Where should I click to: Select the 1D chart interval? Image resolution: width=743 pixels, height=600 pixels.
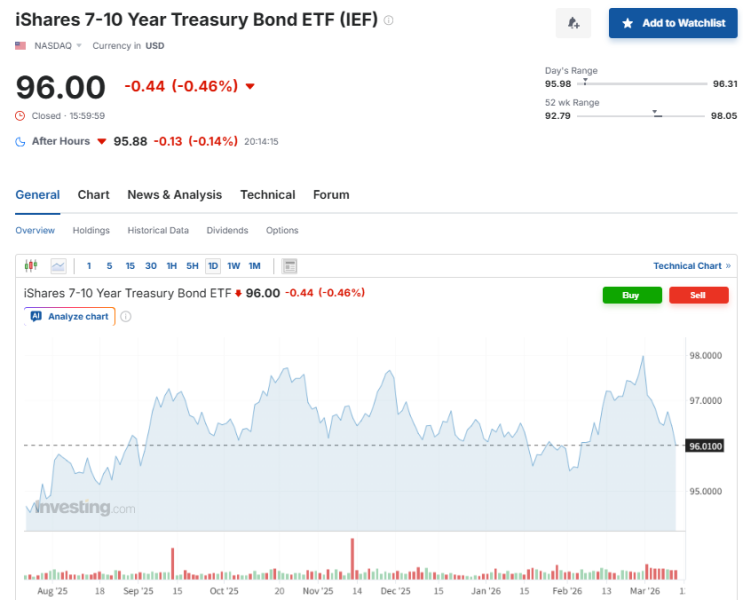pyautogui.click(x=213, y=266)
